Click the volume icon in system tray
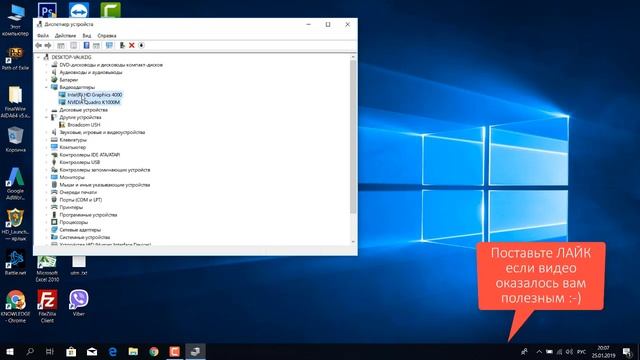640x360 pixels. [569, 351]
